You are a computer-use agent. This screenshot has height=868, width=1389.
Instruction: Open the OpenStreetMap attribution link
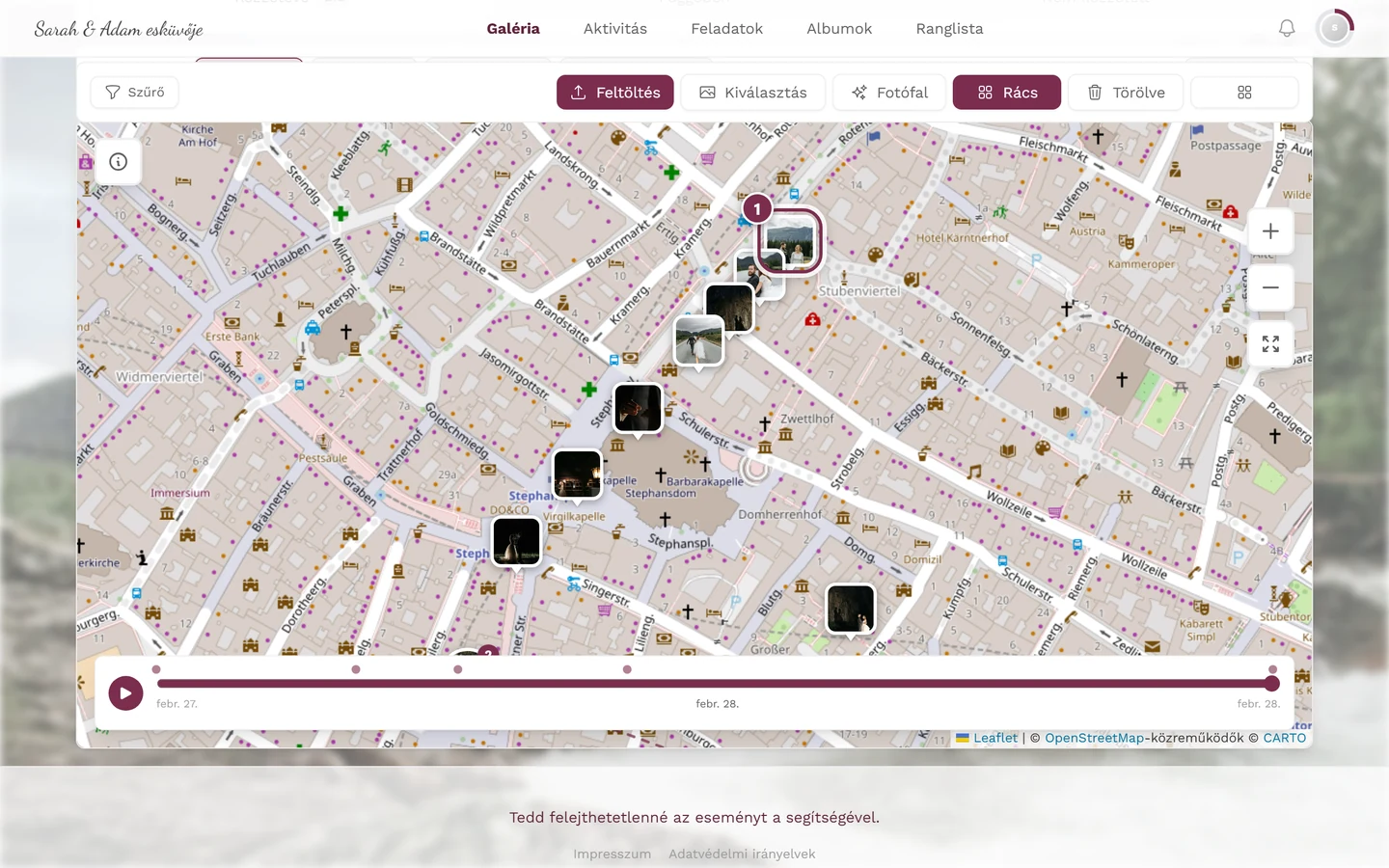(1095, 738)
